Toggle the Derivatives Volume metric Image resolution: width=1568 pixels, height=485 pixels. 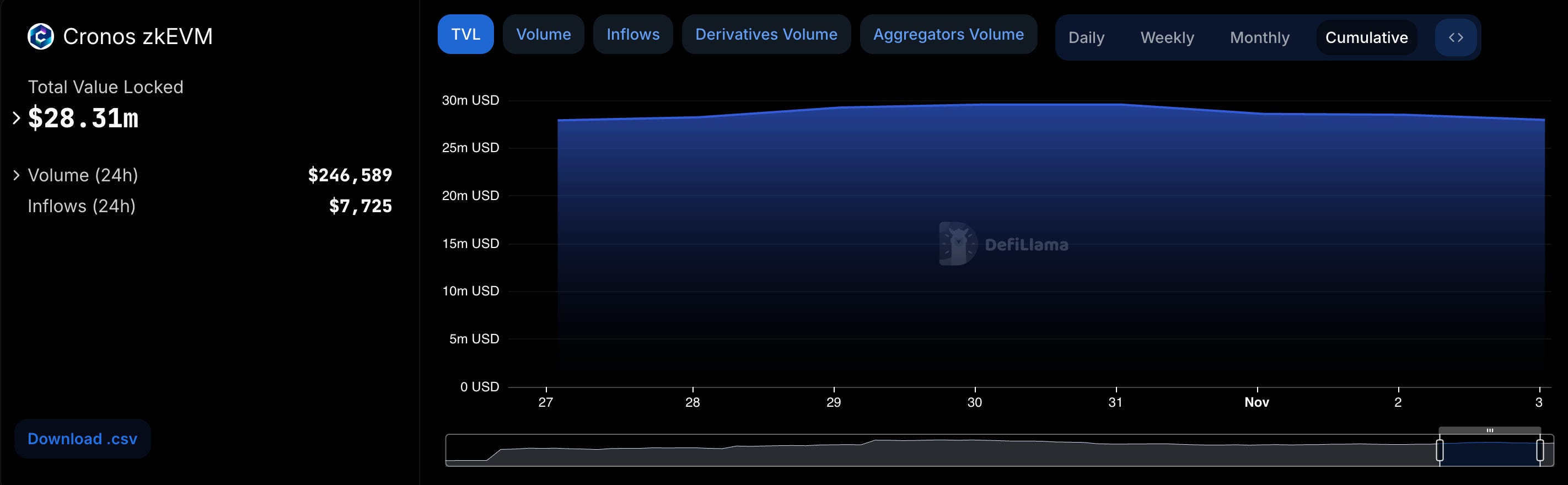click(x=766, y=34)
